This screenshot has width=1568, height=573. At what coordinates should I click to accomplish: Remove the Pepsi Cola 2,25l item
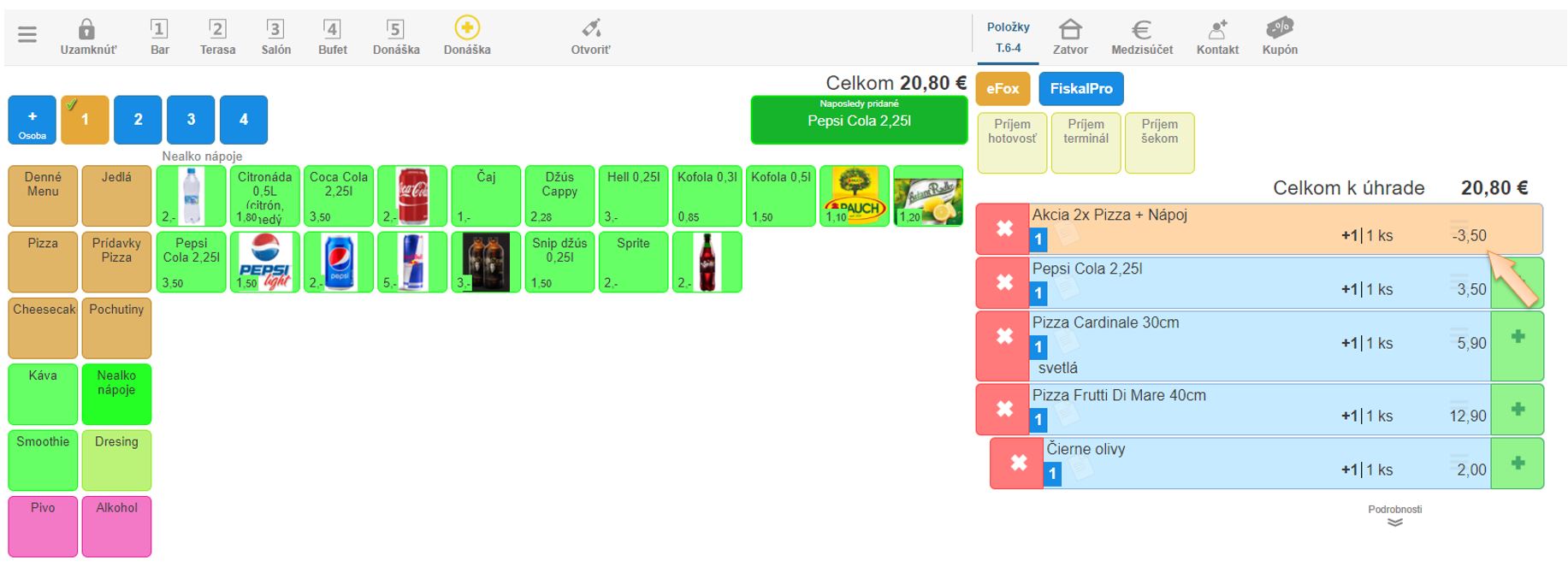click(1003, 283)
